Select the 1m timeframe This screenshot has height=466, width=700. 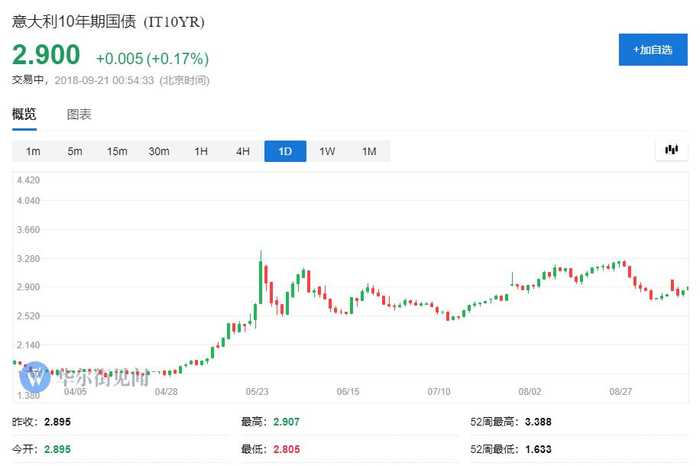pos(33,151)
